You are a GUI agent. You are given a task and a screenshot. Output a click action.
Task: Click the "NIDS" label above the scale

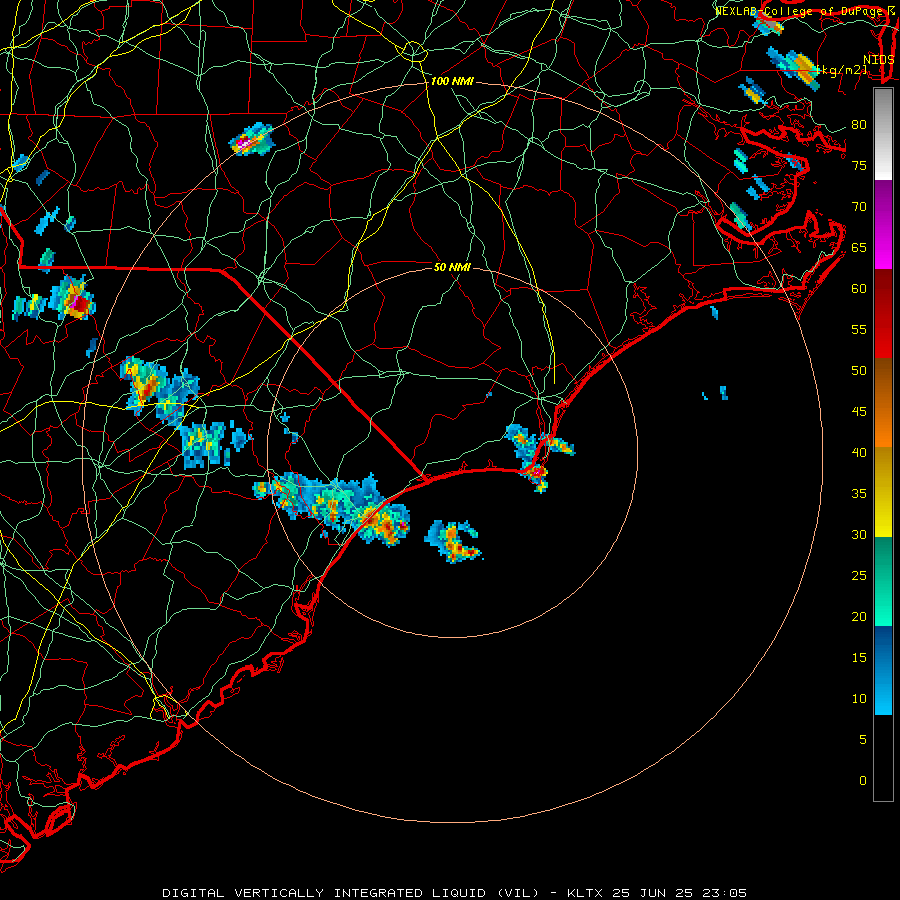click(878, 60)
